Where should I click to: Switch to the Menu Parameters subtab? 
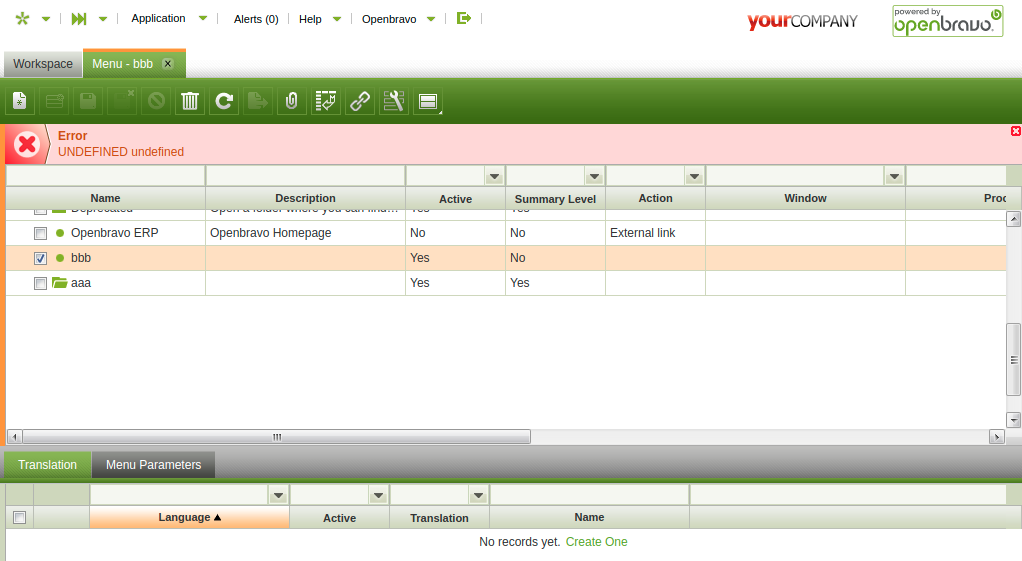tap(154, 465)
